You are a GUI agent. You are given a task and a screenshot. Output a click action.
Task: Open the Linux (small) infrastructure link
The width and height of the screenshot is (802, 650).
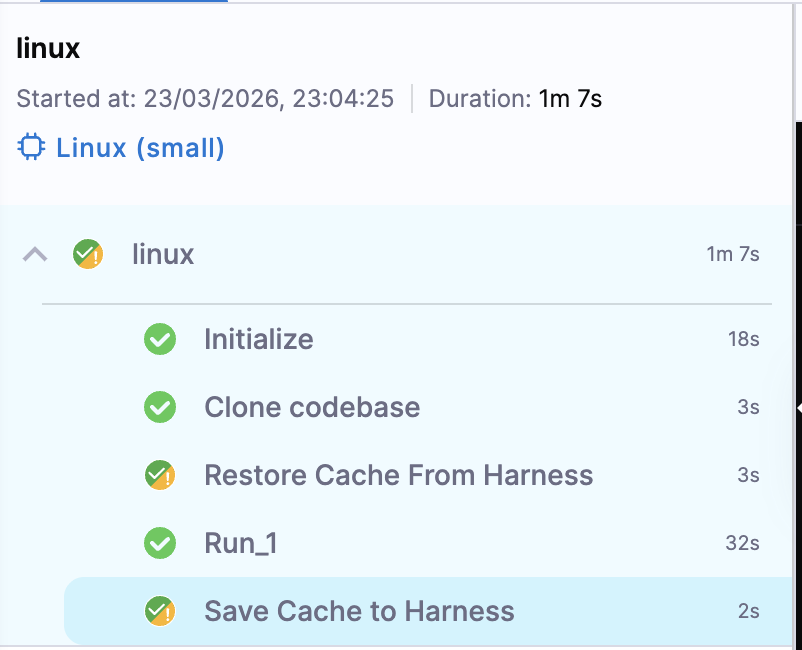pyautogui.click(x=140, y=148)
